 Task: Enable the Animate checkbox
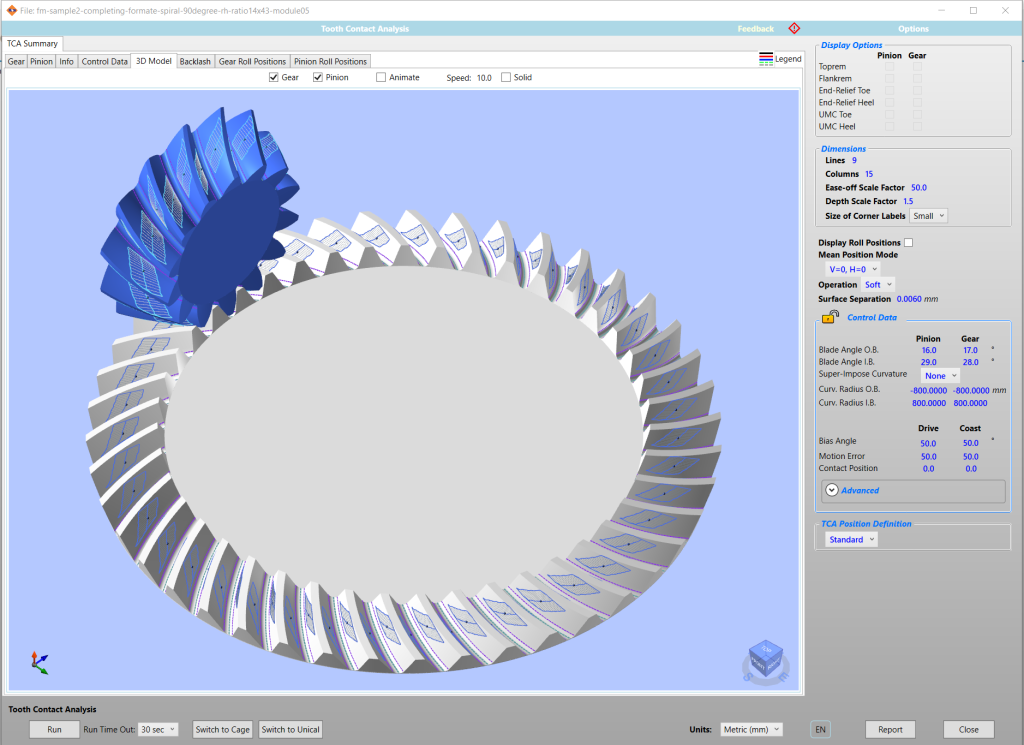pyautogui.click(x=381, y=77)
